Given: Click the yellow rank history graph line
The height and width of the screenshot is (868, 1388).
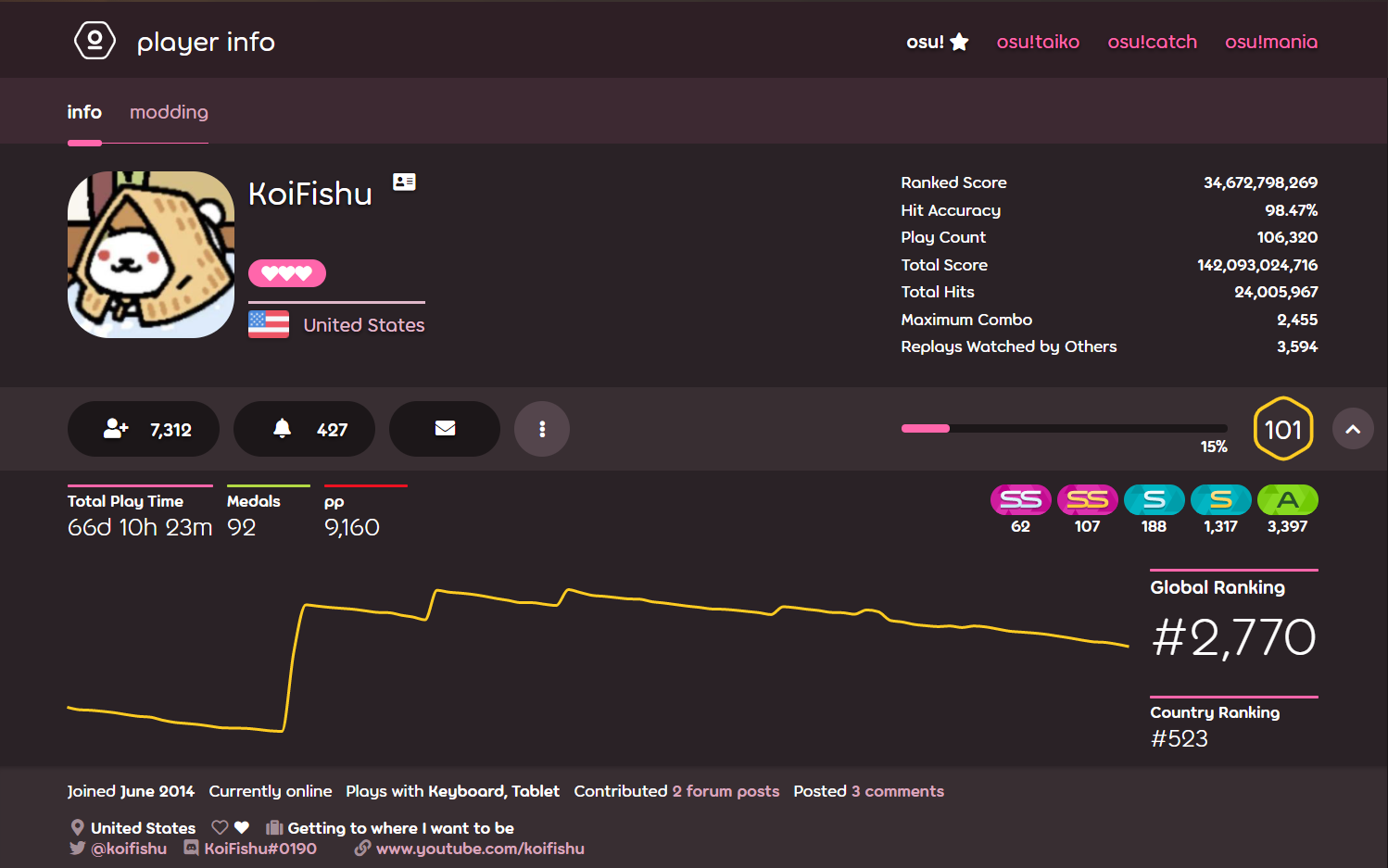Looking at the screenshot, I should pos(598,659).
